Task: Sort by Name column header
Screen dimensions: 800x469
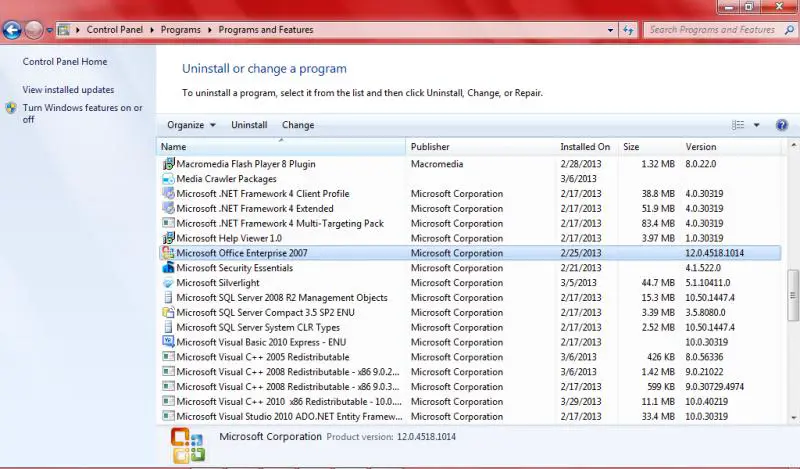Action: tap(281, 147)
